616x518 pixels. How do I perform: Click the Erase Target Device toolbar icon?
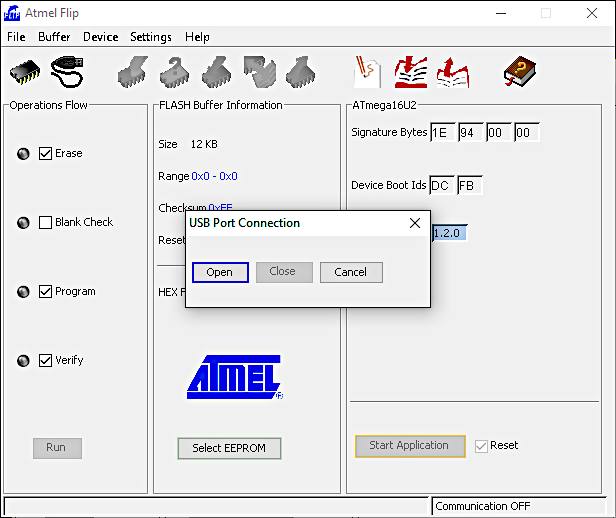coord(133,71)
